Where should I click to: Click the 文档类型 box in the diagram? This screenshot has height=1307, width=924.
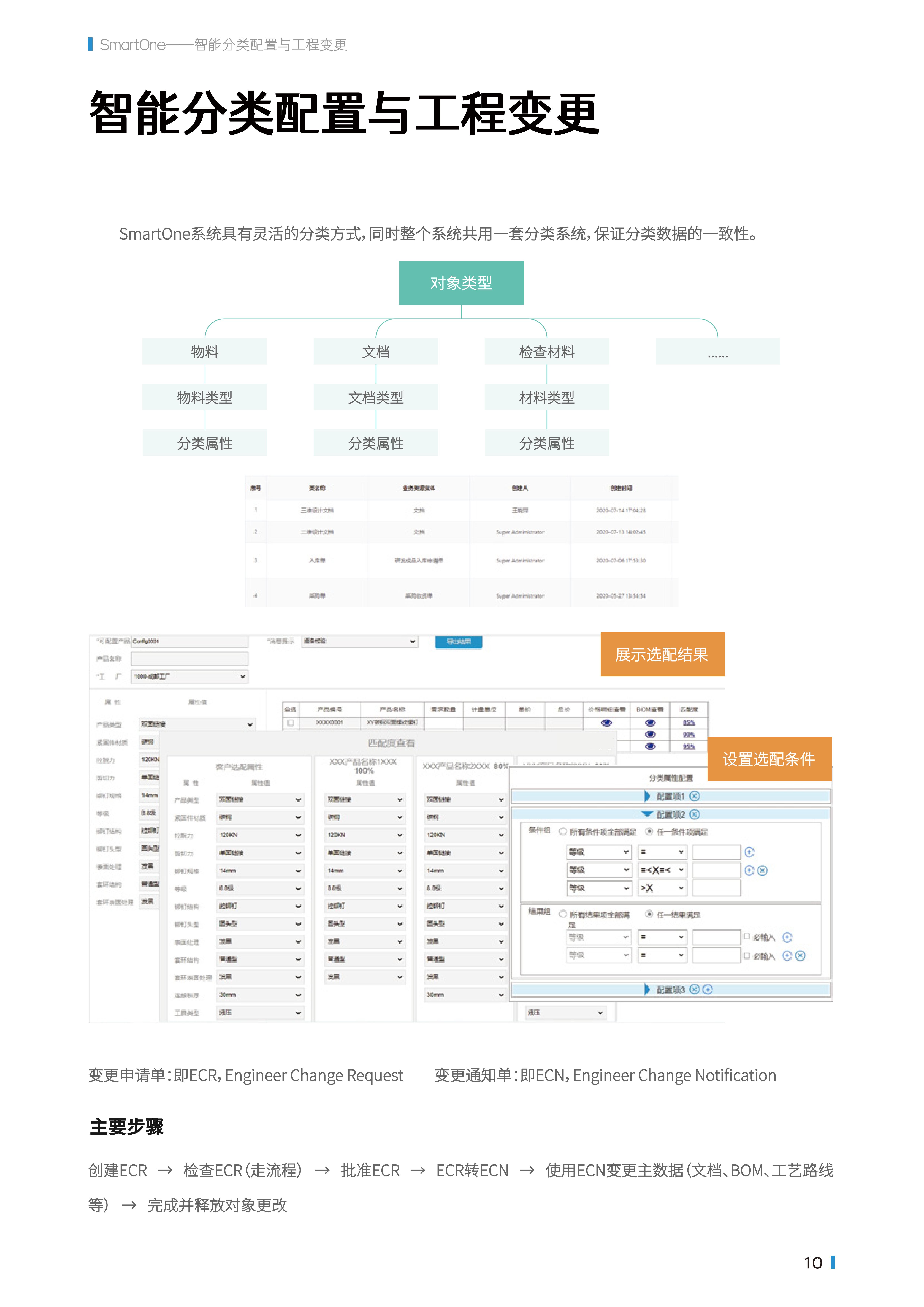pyautogui.click(x=376, y=397)
